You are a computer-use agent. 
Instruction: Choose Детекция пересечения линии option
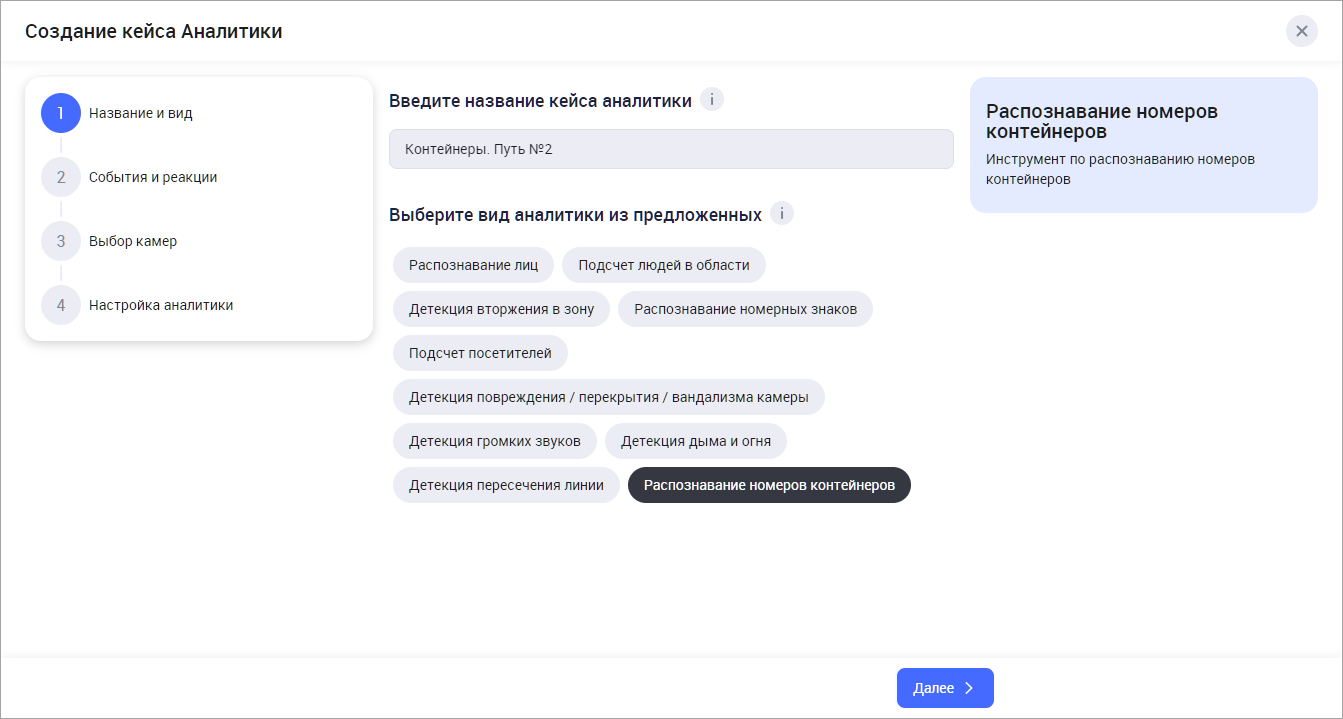click(x=506, y=485)
